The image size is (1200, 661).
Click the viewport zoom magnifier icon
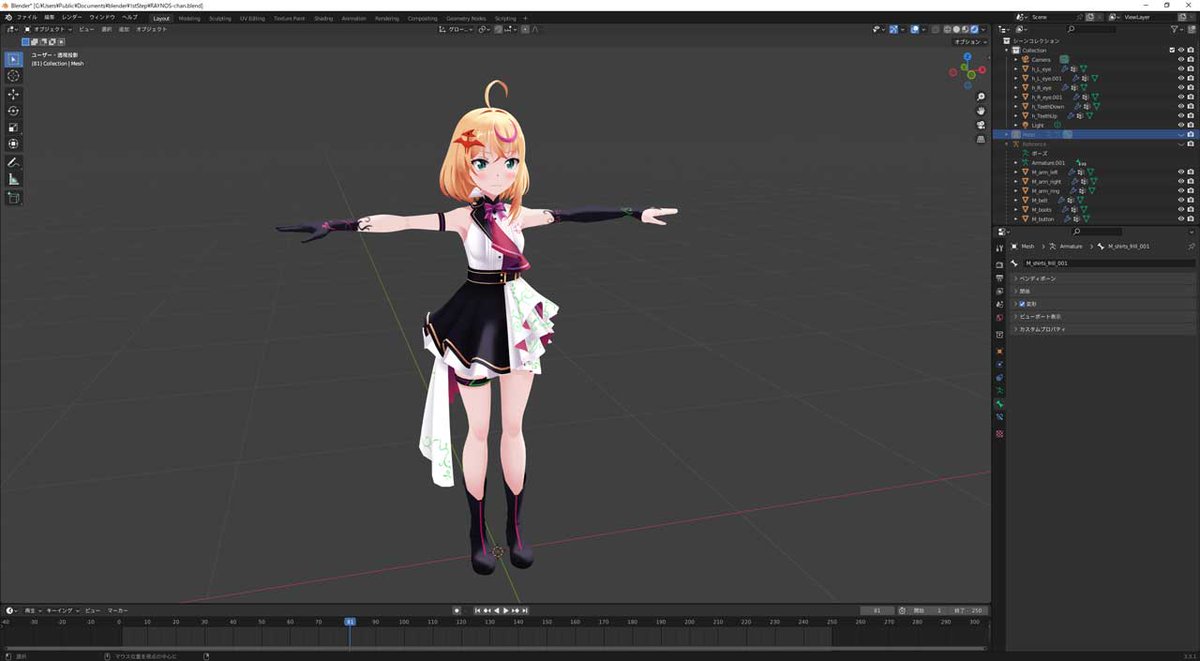pyautogui.click(x=981, y=97)
